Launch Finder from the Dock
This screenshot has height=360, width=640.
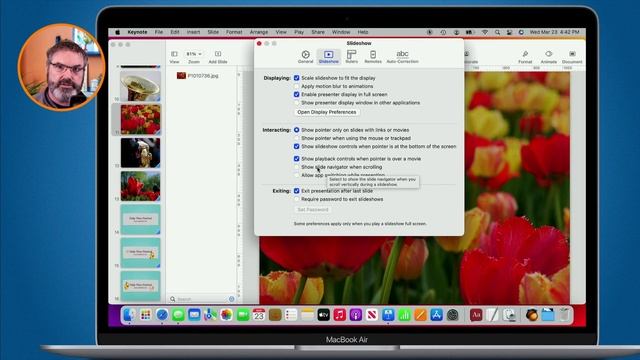point(129,315)
